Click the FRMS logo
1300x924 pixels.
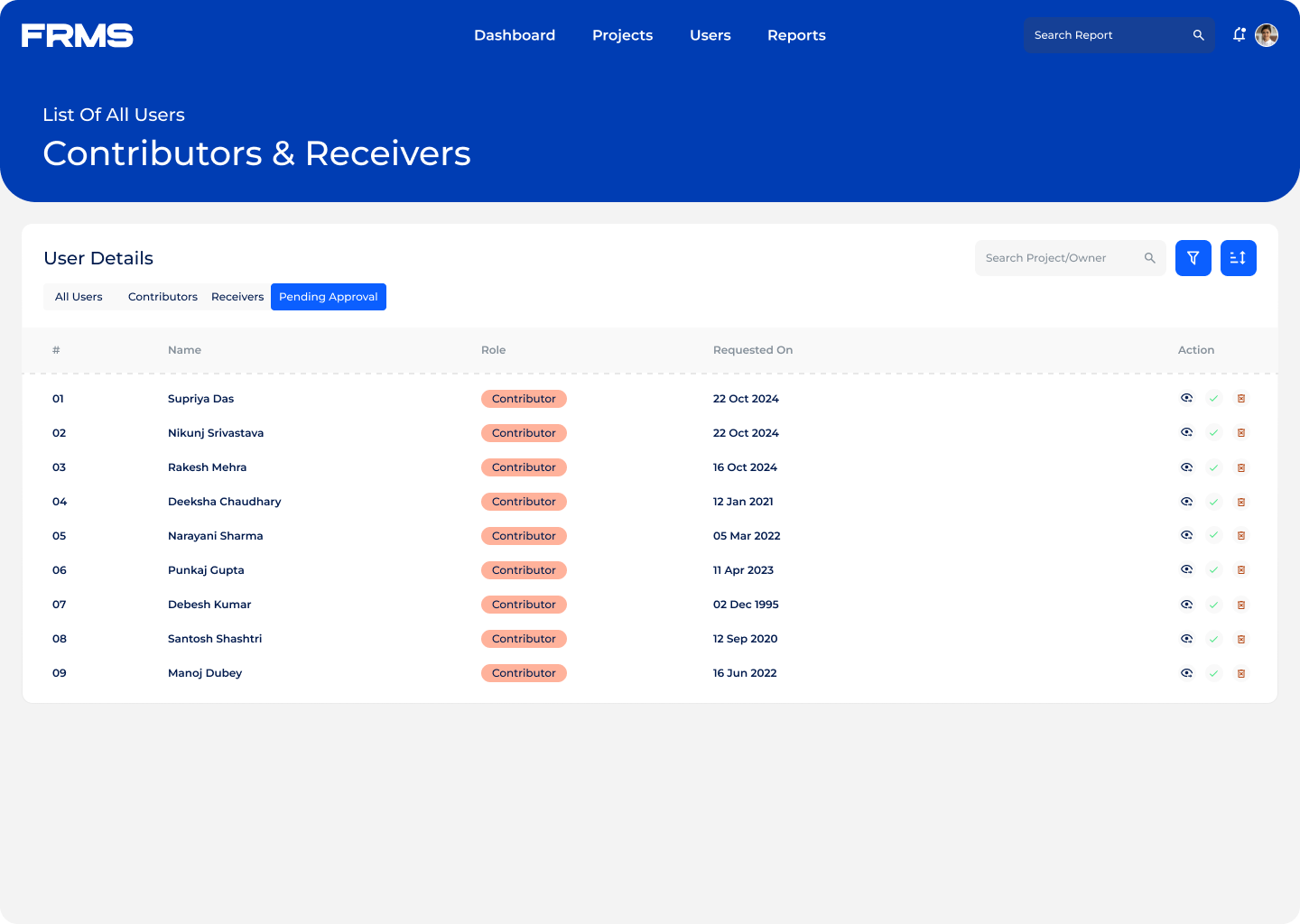(78, 35)
